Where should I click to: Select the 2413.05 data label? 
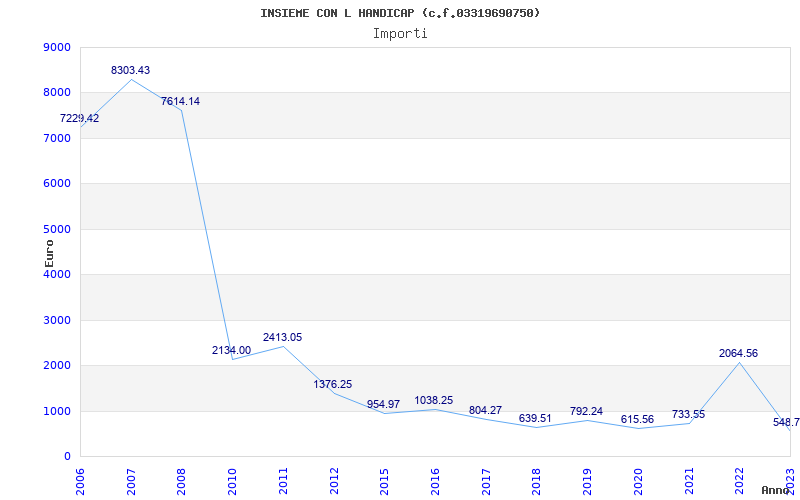[282, 337]
